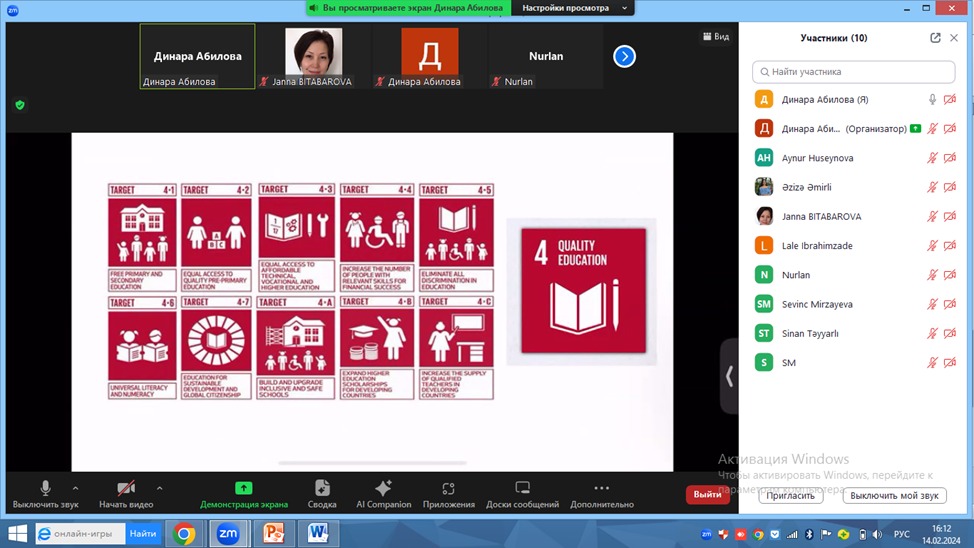Screen dimensions: 974x548
Task: Open PowerPoint from the taskbar
Action: [x=273, y=534]
